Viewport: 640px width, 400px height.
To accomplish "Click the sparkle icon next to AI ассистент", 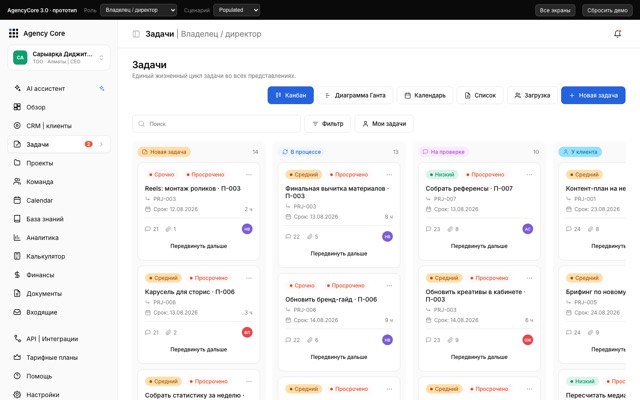I will 102,88.
